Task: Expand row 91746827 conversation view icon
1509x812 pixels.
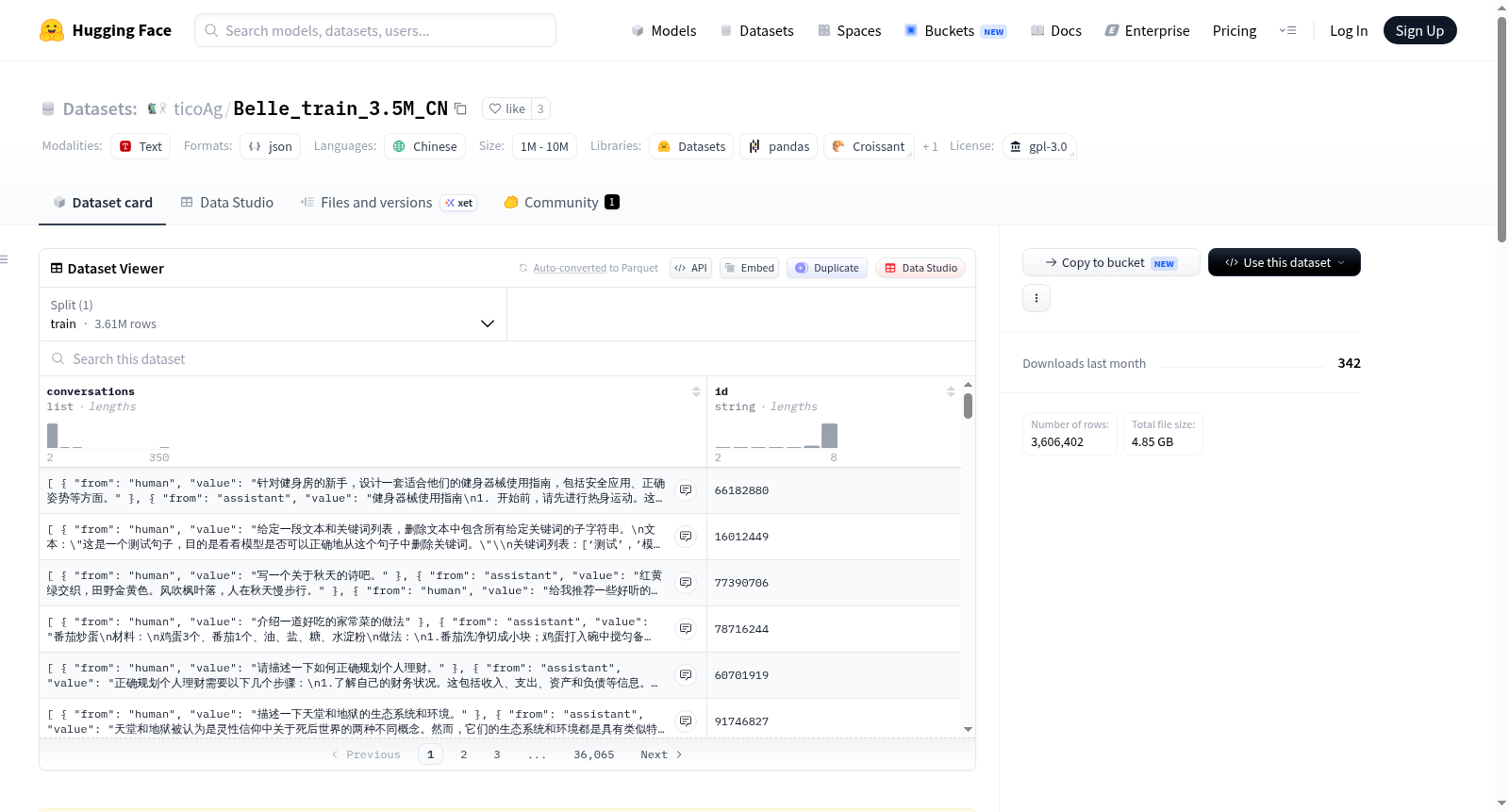Action: 686,721
